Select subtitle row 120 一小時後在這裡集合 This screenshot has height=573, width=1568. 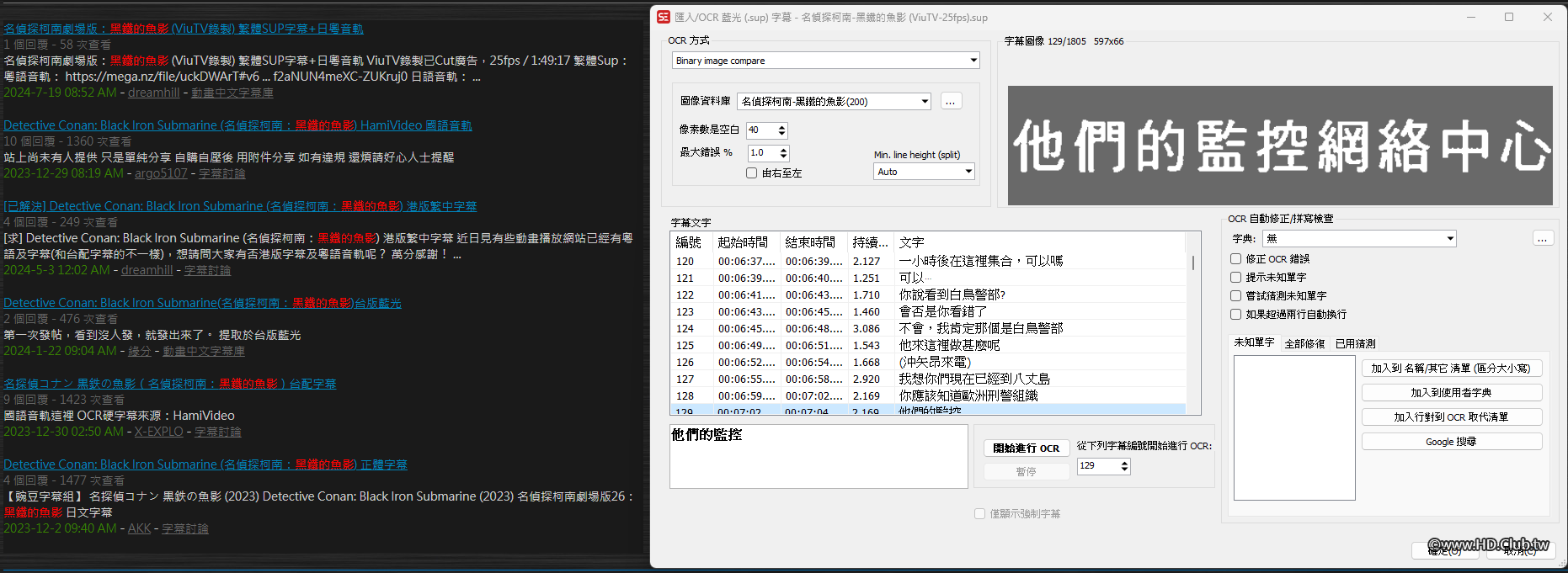pyautogui.click(x=928, y=262)
